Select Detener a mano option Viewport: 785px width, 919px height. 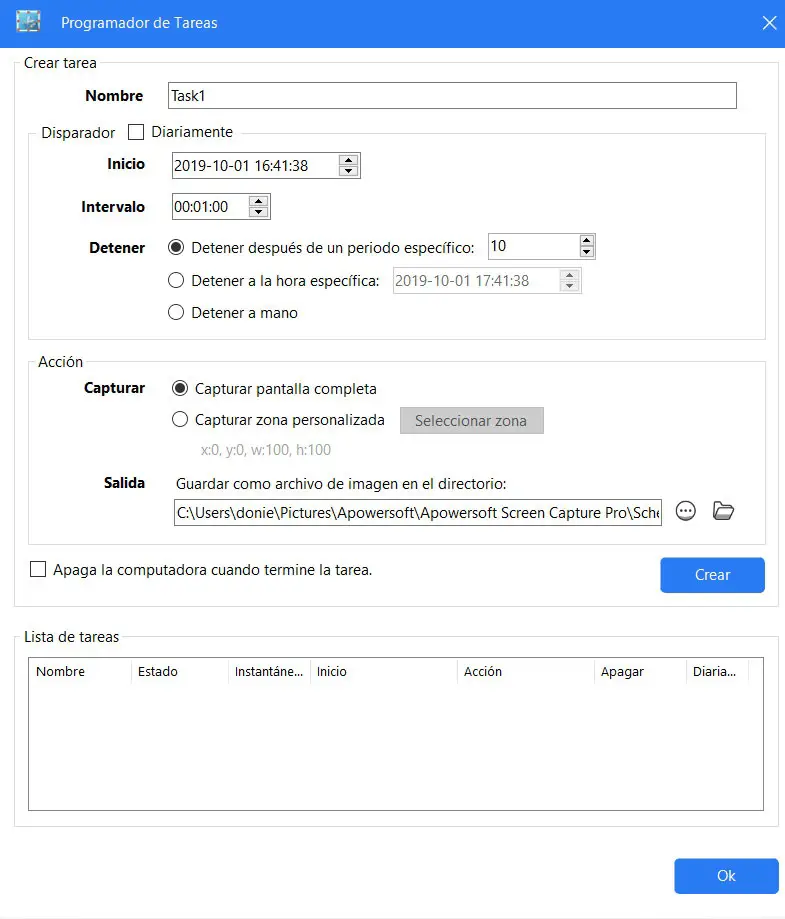click(176, 313)
